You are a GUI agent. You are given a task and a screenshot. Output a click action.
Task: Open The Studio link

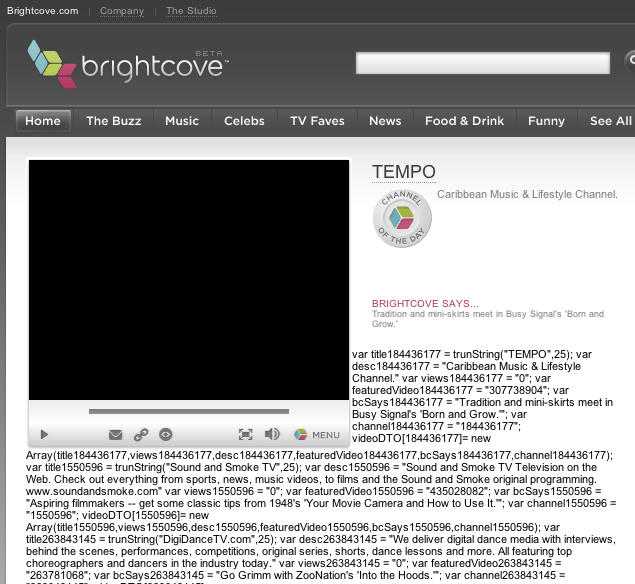pos(191,11)
